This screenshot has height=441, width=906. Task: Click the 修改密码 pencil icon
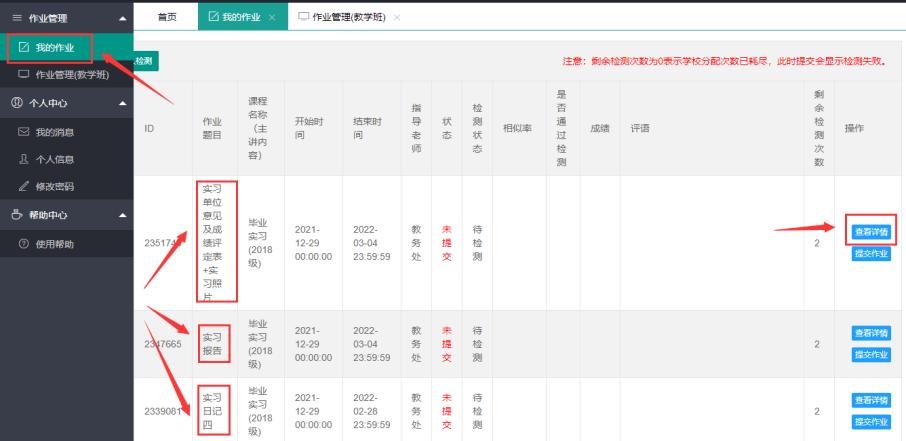[24, 186]
